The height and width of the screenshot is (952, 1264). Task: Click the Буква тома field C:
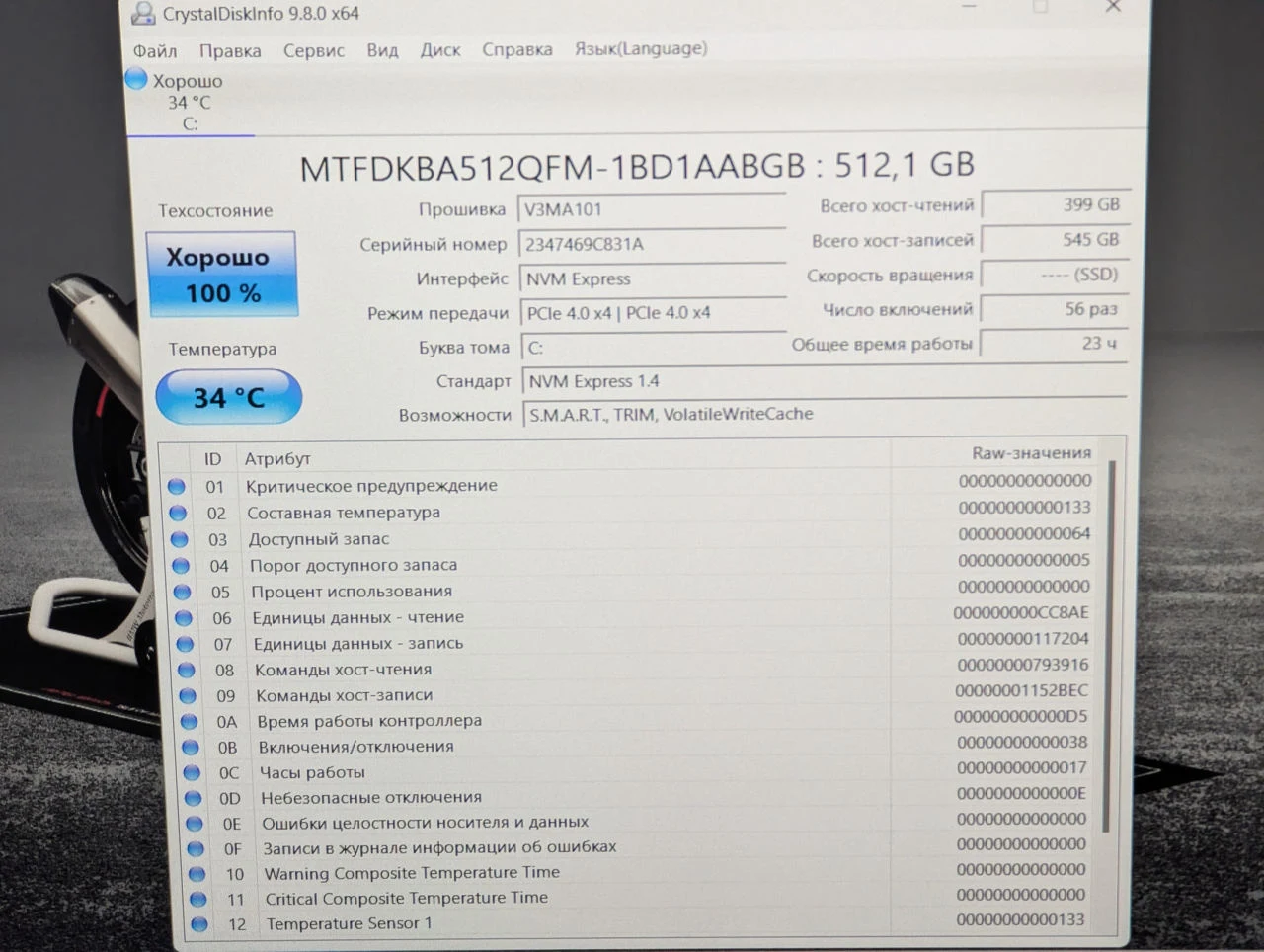pos(654,348)
